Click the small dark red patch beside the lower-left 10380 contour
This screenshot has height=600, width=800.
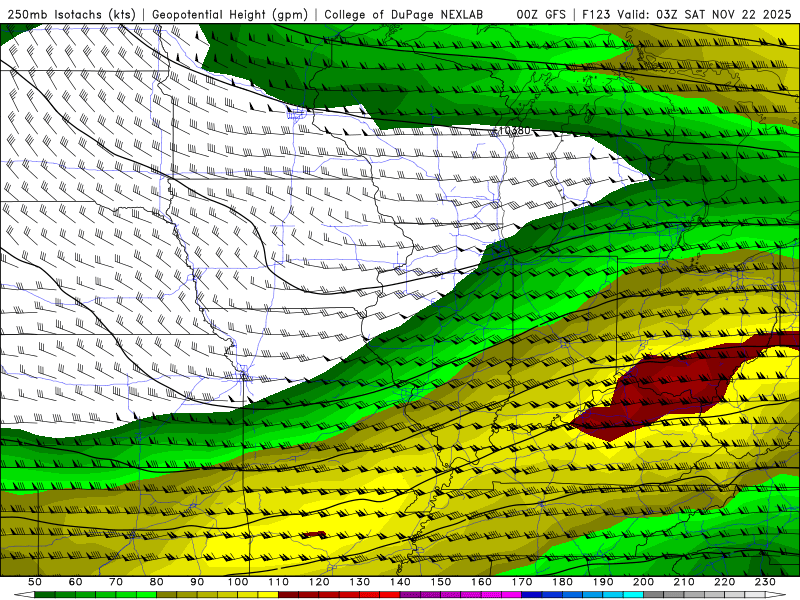point(315,534)
